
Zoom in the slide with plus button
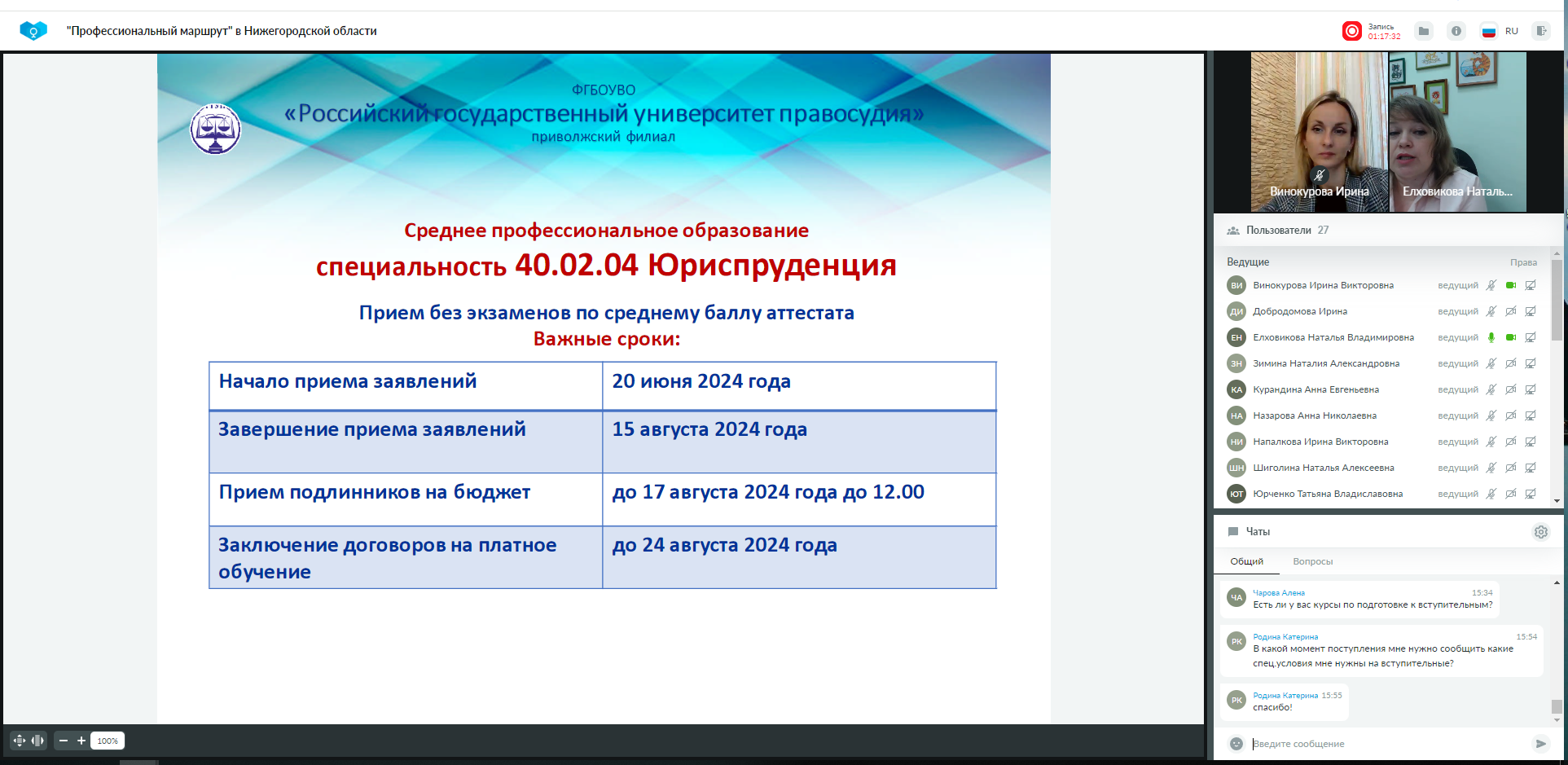coord(81,741)
